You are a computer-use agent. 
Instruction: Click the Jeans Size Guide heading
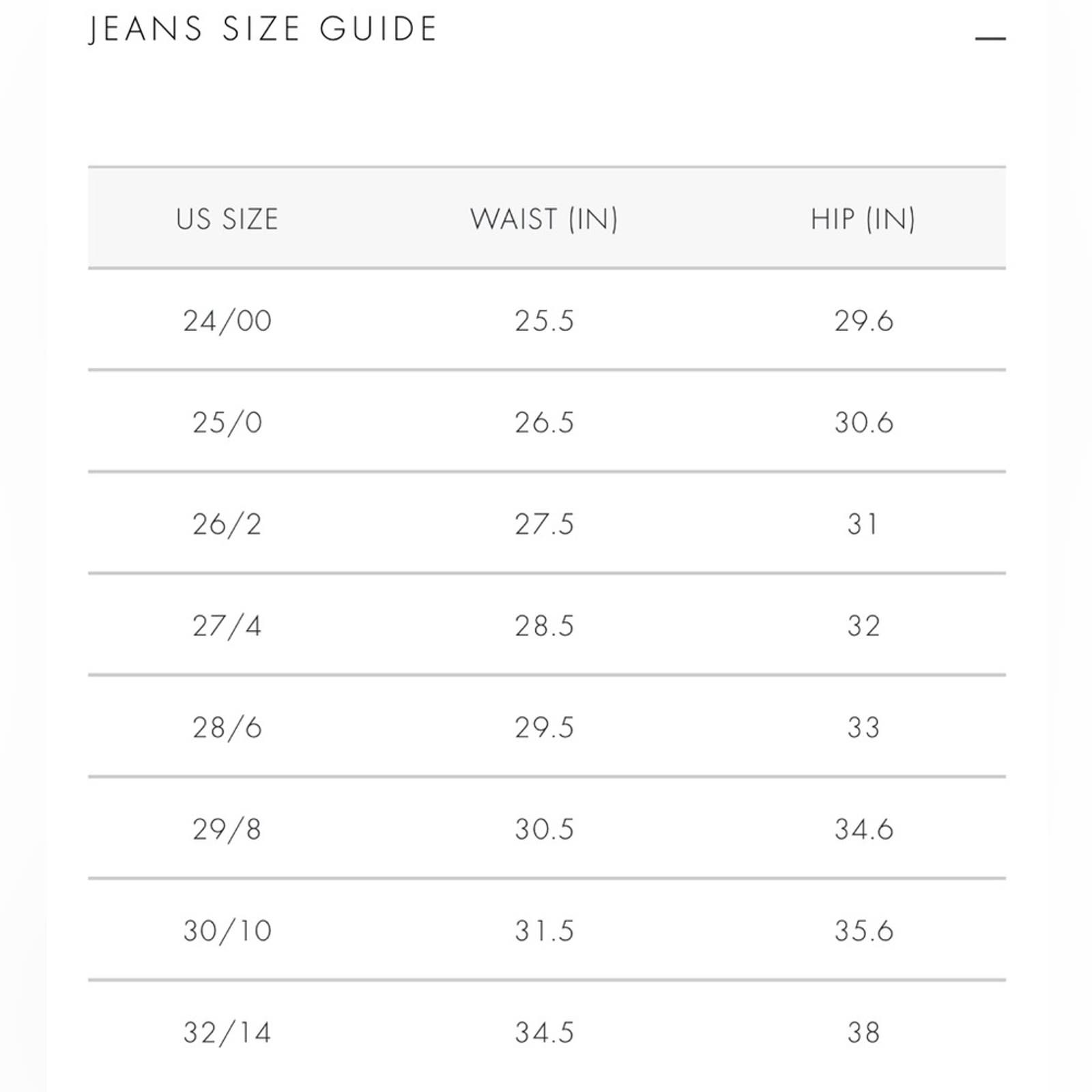coord(263,29)
